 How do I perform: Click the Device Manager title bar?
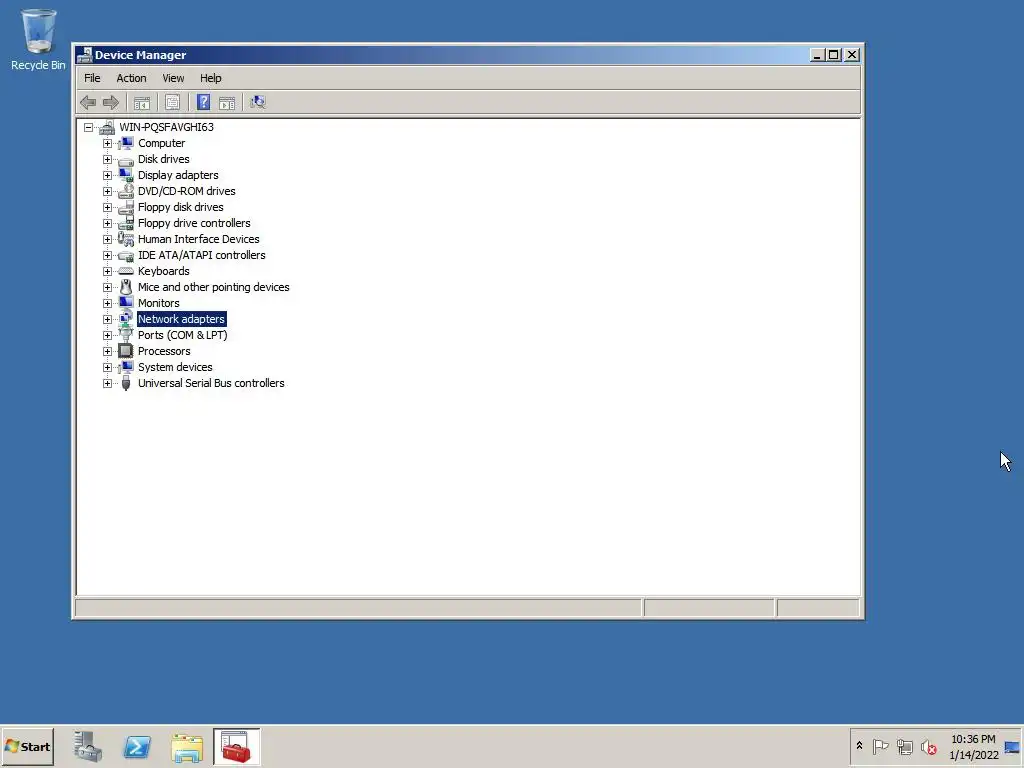tap(444, 55)
